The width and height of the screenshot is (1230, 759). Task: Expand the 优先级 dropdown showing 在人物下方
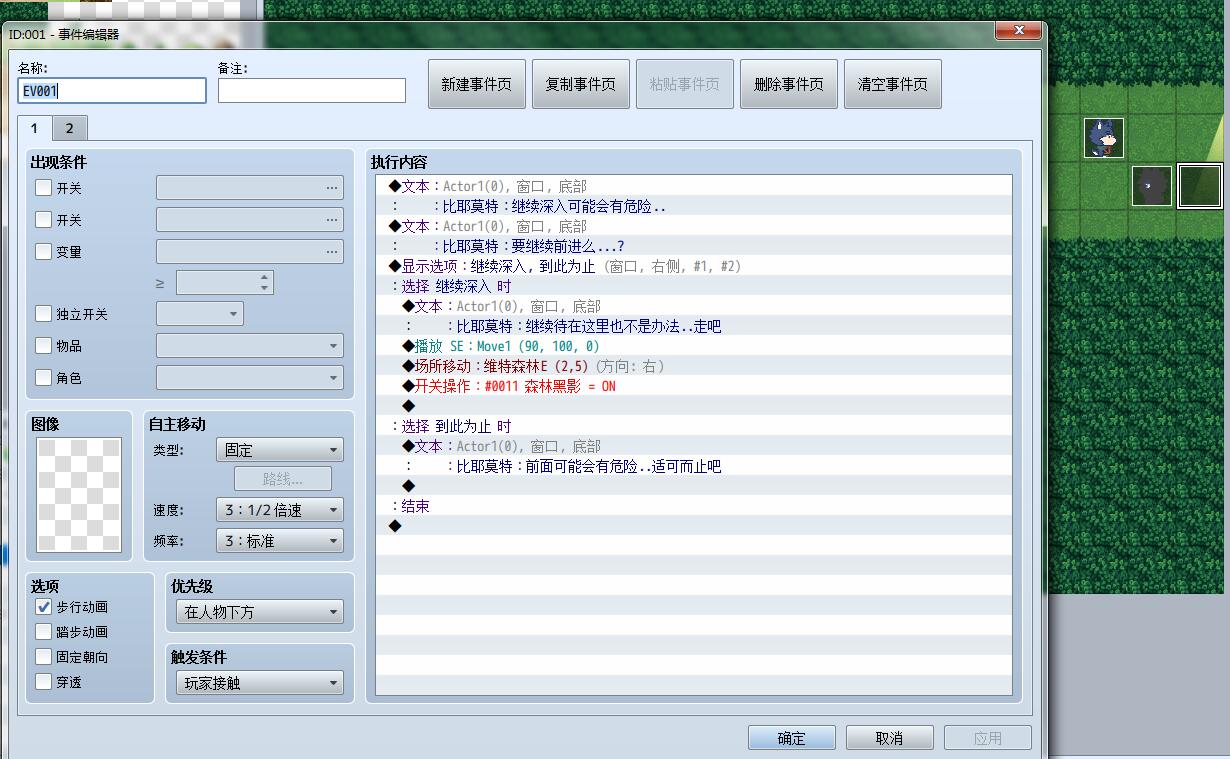260,612
